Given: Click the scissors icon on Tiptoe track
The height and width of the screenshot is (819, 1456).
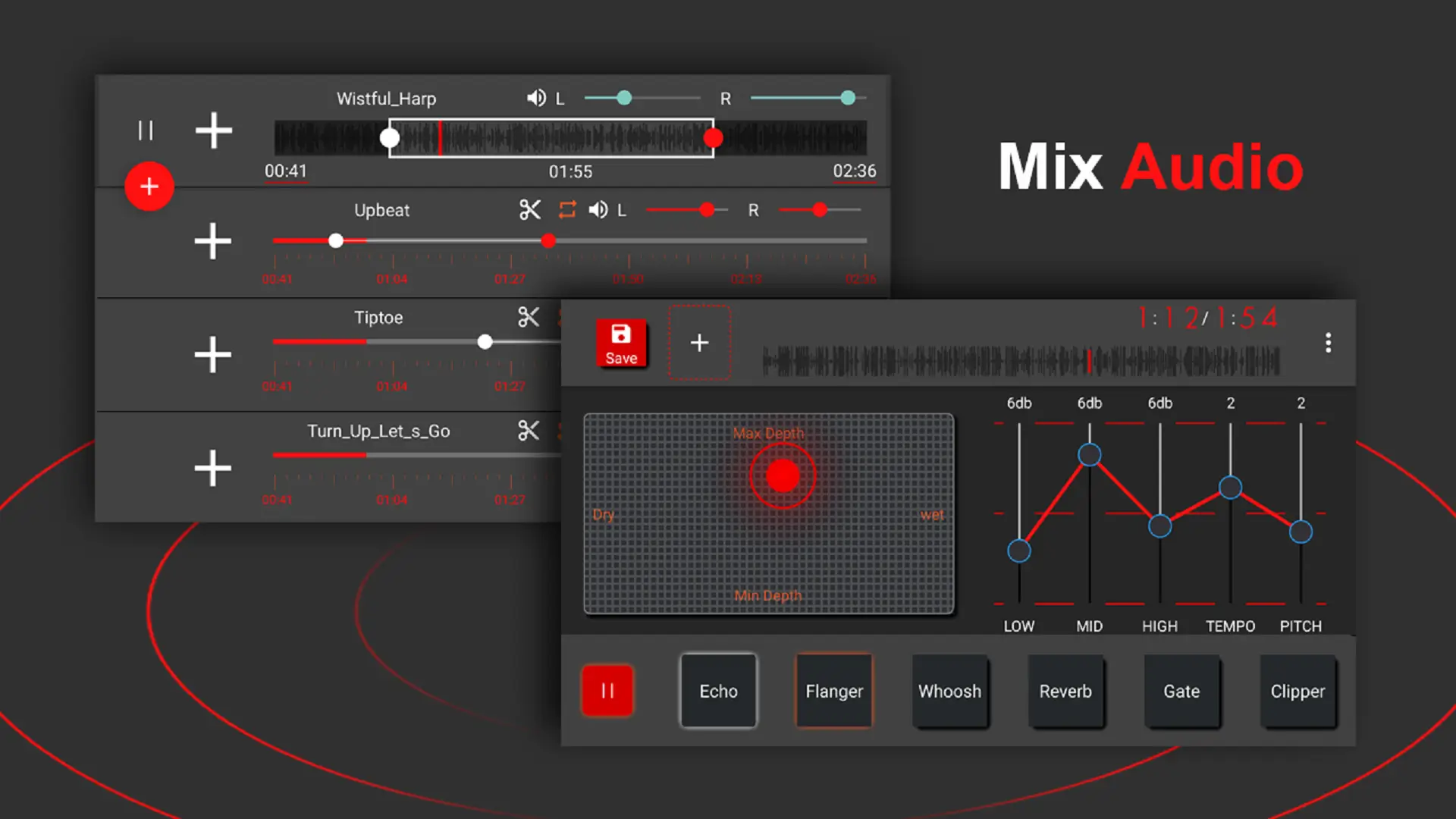Looking at the screenshot, I should [x=528, y=317].
